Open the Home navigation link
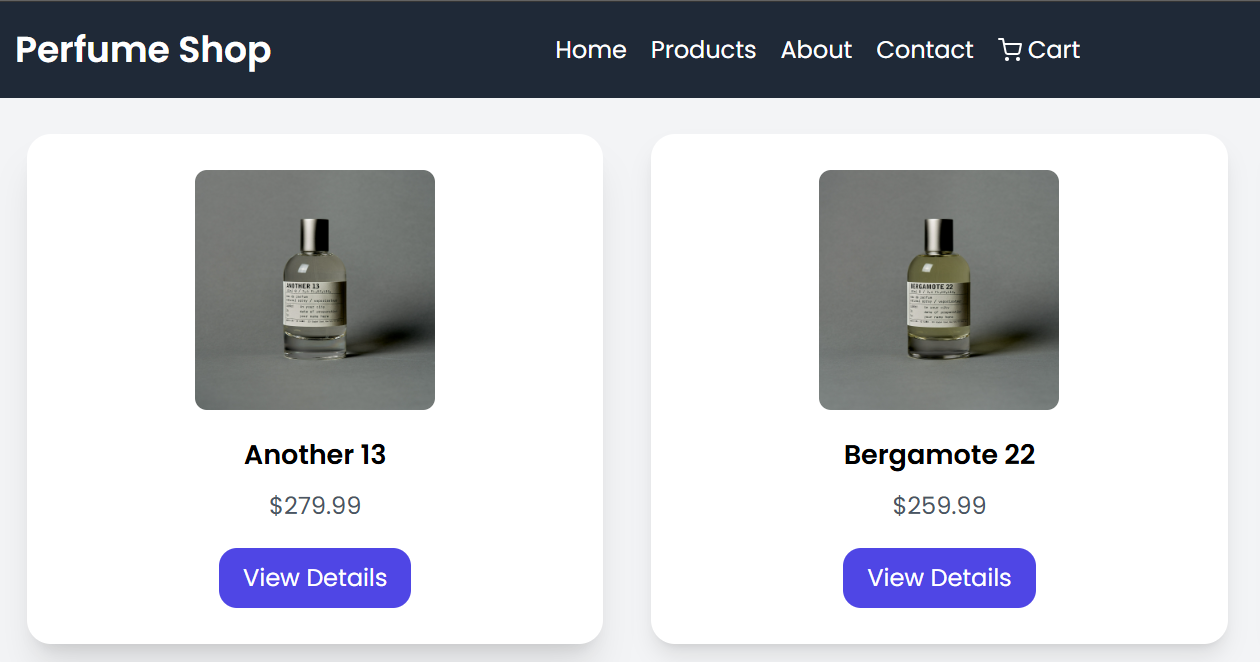1260x662 pixels. 590,49
